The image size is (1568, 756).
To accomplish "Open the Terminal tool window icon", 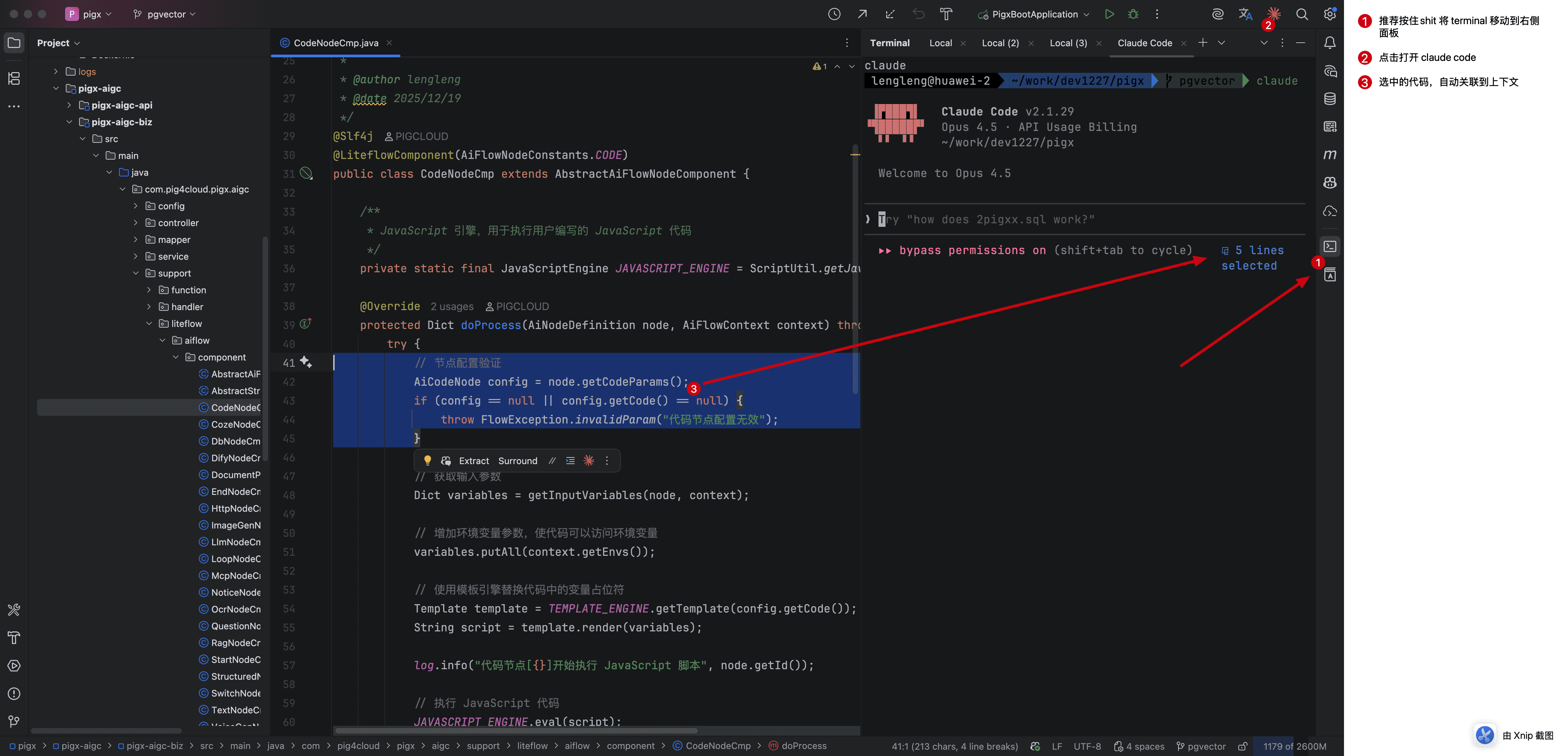I will click(1330, 246).
